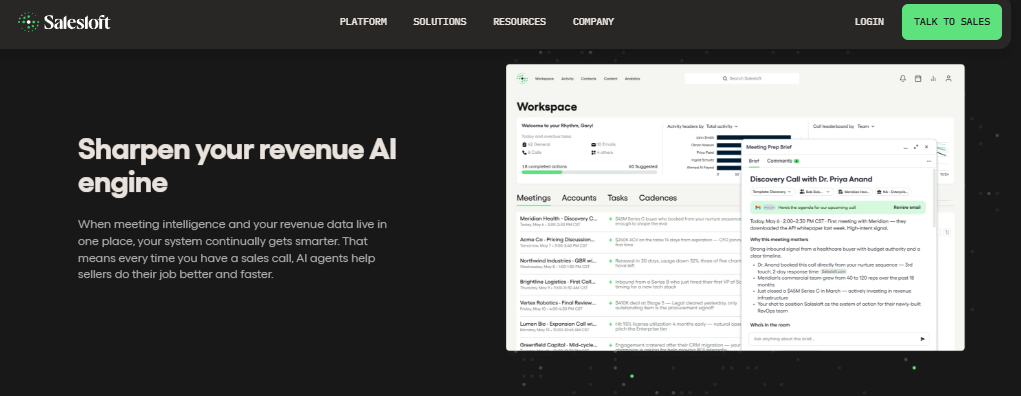Close the Meeting Prep Brief panel
This screenshot has width=1021, height=396.
pyautogui.click(x=927, y=147)
